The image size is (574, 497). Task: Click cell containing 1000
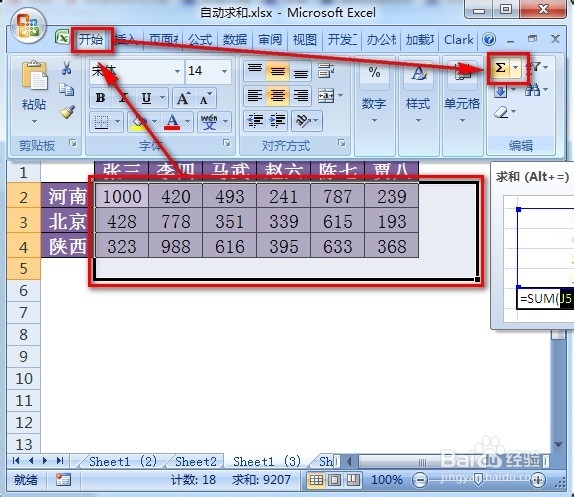[x=122, y=197]
